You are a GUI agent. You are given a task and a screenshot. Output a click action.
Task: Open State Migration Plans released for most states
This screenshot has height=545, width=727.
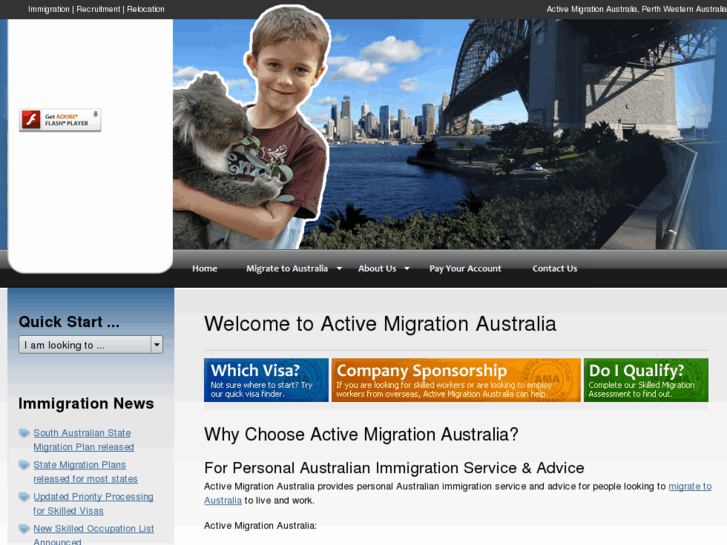tap(85, 472)
